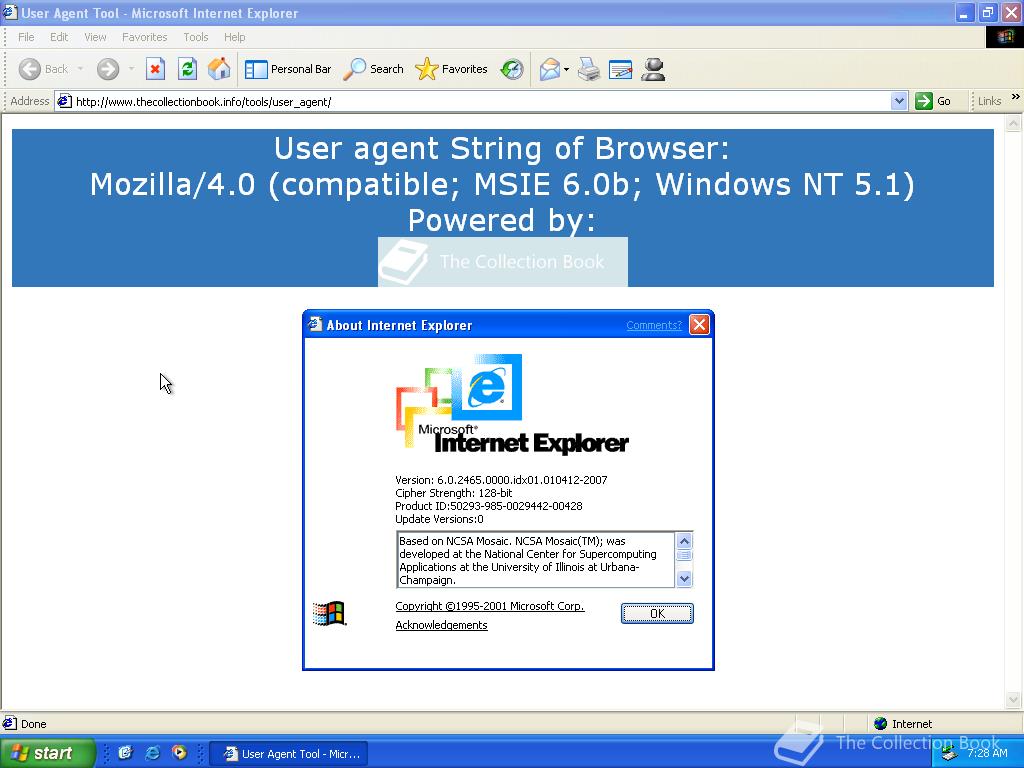
Task: Click the Comments? link in About dialog
Action: pos(654,325)
